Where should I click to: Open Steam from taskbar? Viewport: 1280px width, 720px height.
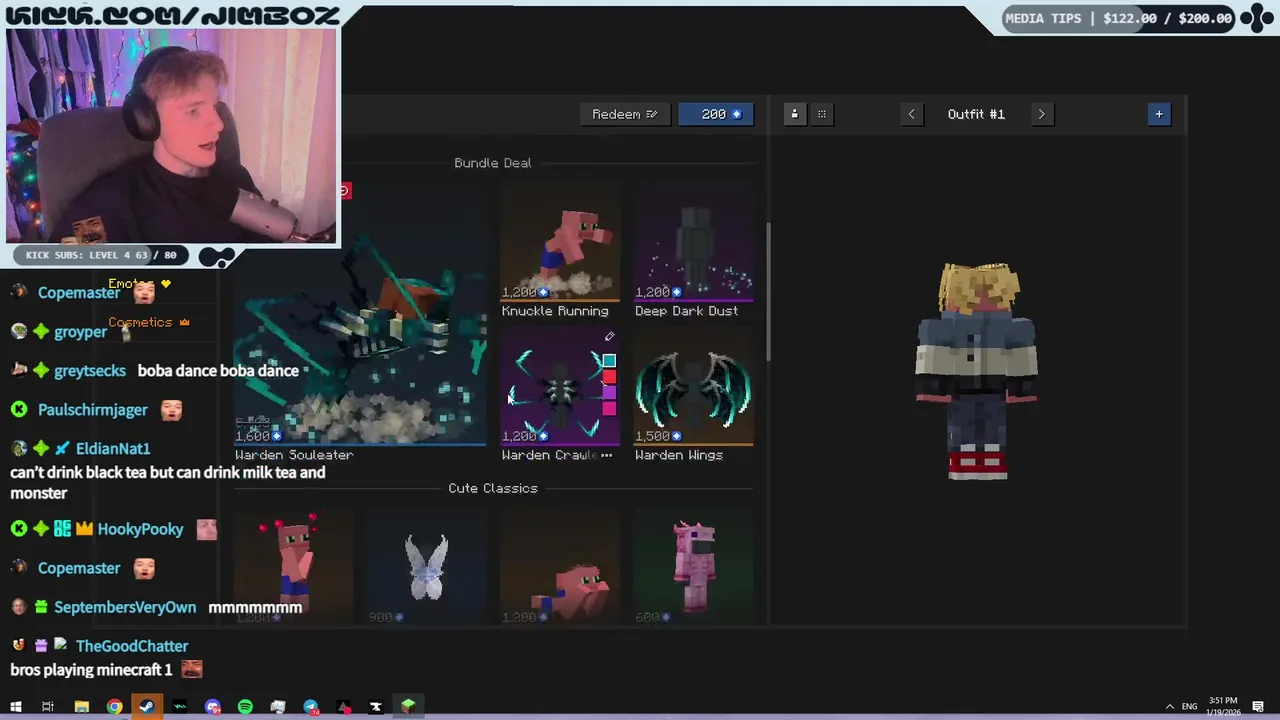click(147, 707)
